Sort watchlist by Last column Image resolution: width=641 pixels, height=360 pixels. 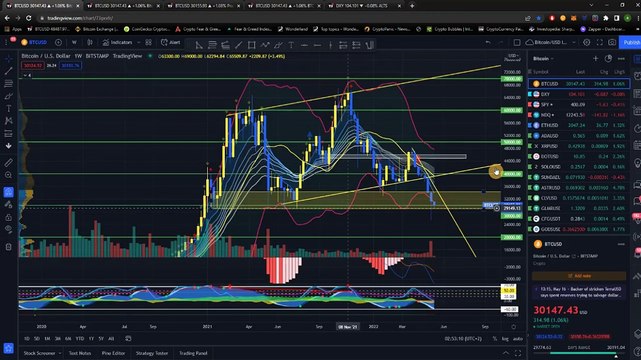(x=580, y=72)
